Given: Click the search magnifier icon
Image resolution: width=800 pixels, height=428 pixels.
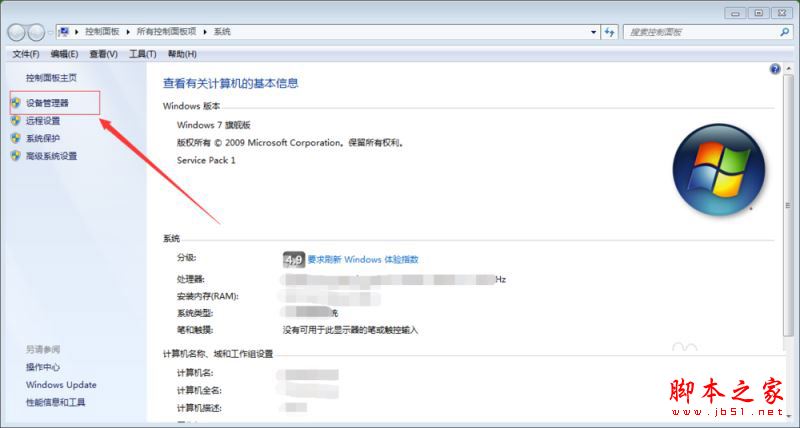Looking at the screenshot, I should (x=784, y=32).
